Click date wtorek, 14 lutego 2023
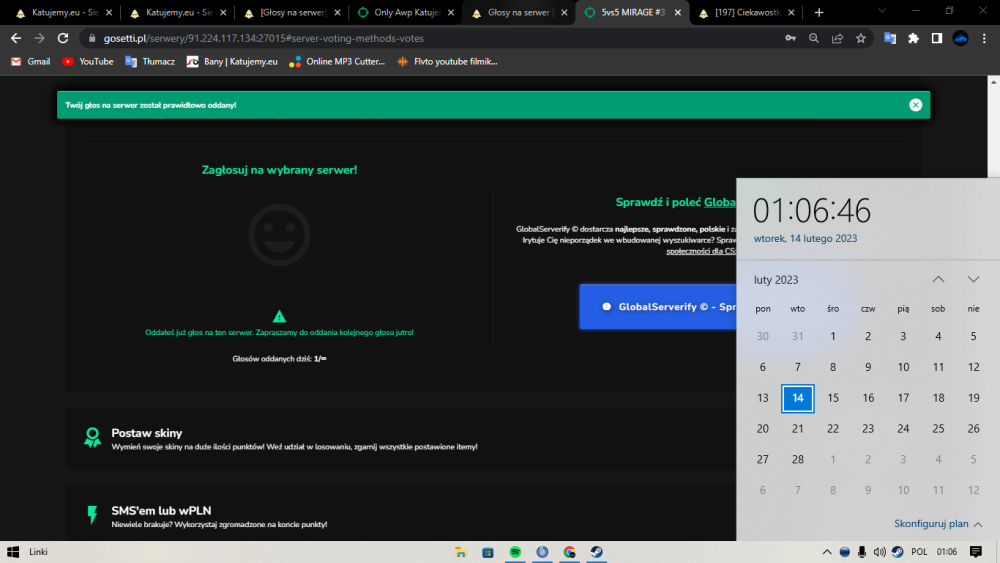The width and height of the screenshot is (1000, 563). coord(805,238)
